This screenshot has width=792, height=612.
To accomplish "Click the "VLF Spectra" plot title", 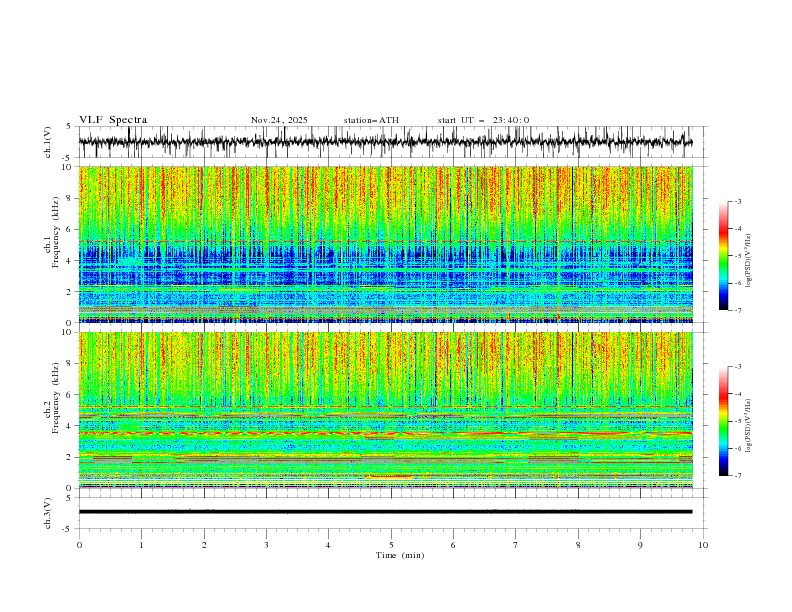I will [x=113, y=120].
